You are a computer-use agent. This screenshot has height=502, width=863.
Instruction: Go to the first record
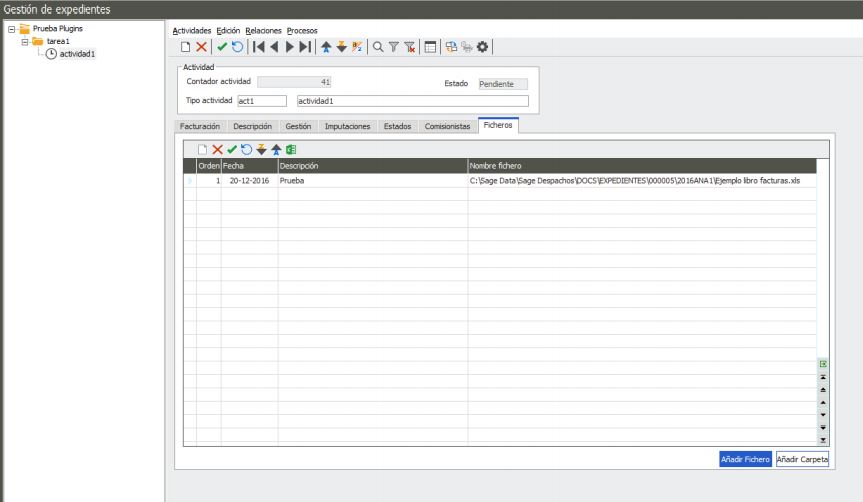coord(258,47)
